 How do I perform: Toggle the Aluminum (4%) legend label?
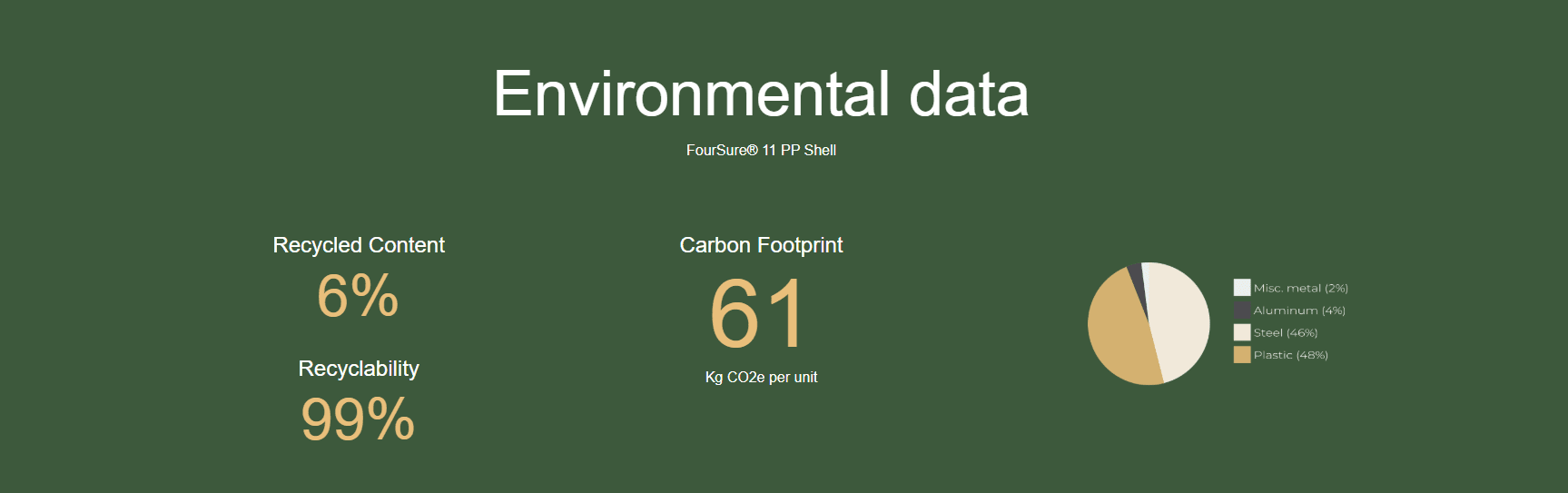pos(1299,311)
